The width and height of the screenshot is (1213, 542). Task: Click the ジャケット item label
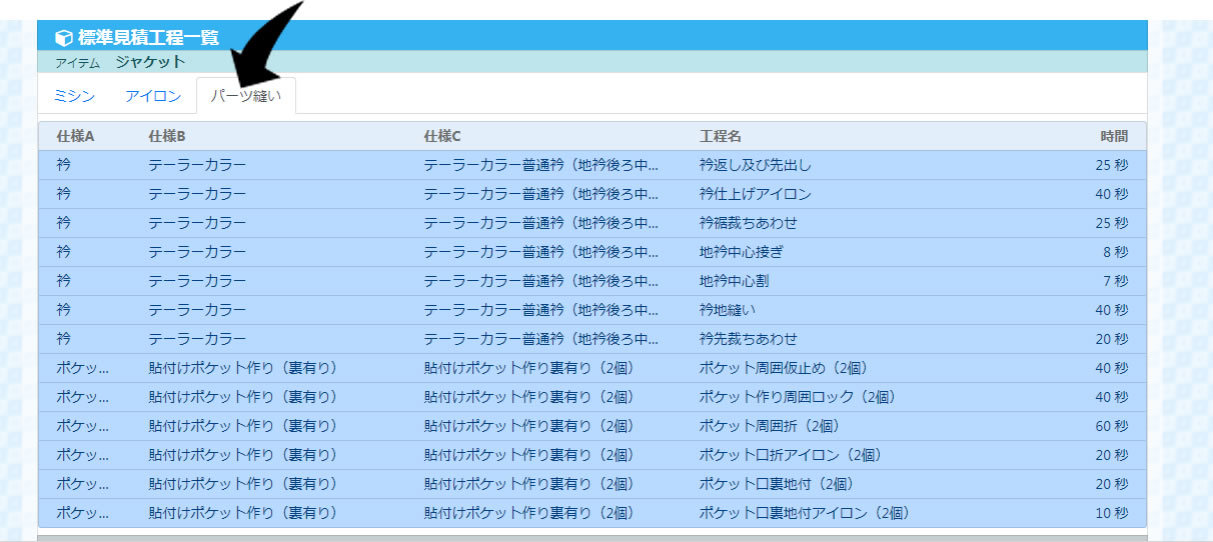150,61
